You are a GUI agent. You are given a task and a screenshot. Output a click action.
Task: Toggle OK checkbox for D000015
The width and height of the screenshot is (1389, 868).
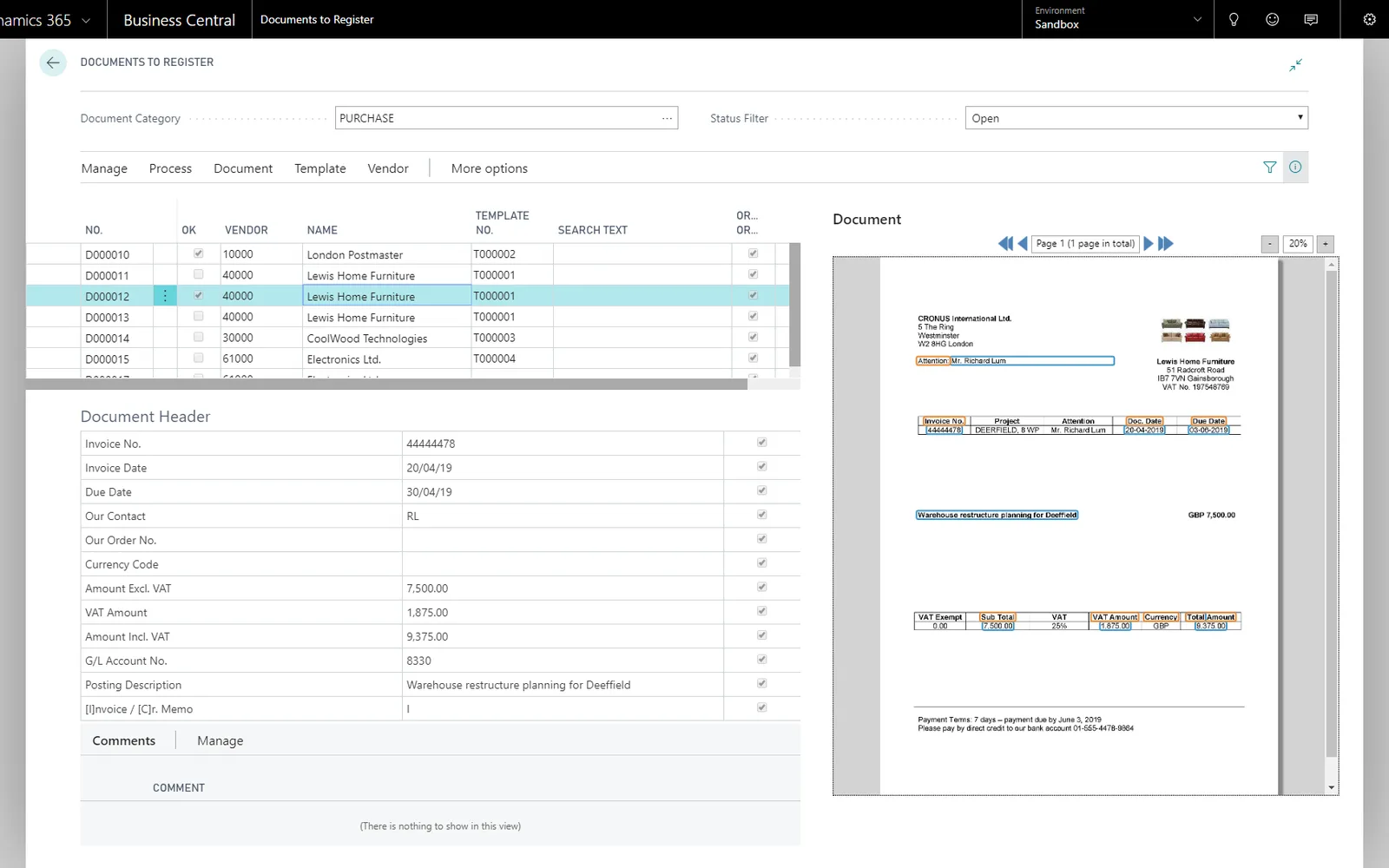click(x=198, y=358)
